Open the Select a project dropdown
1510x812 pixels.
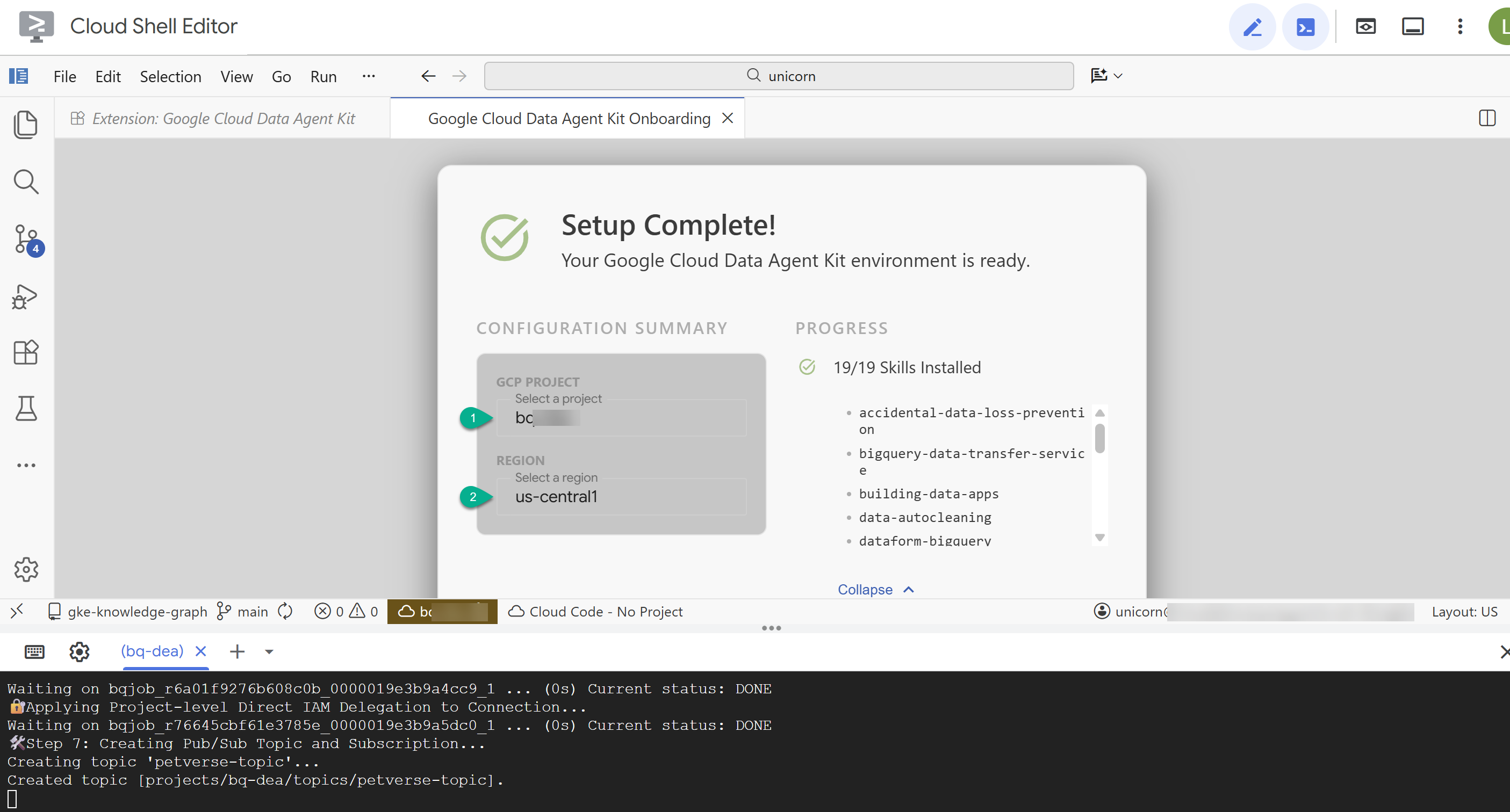click(621, 418)
